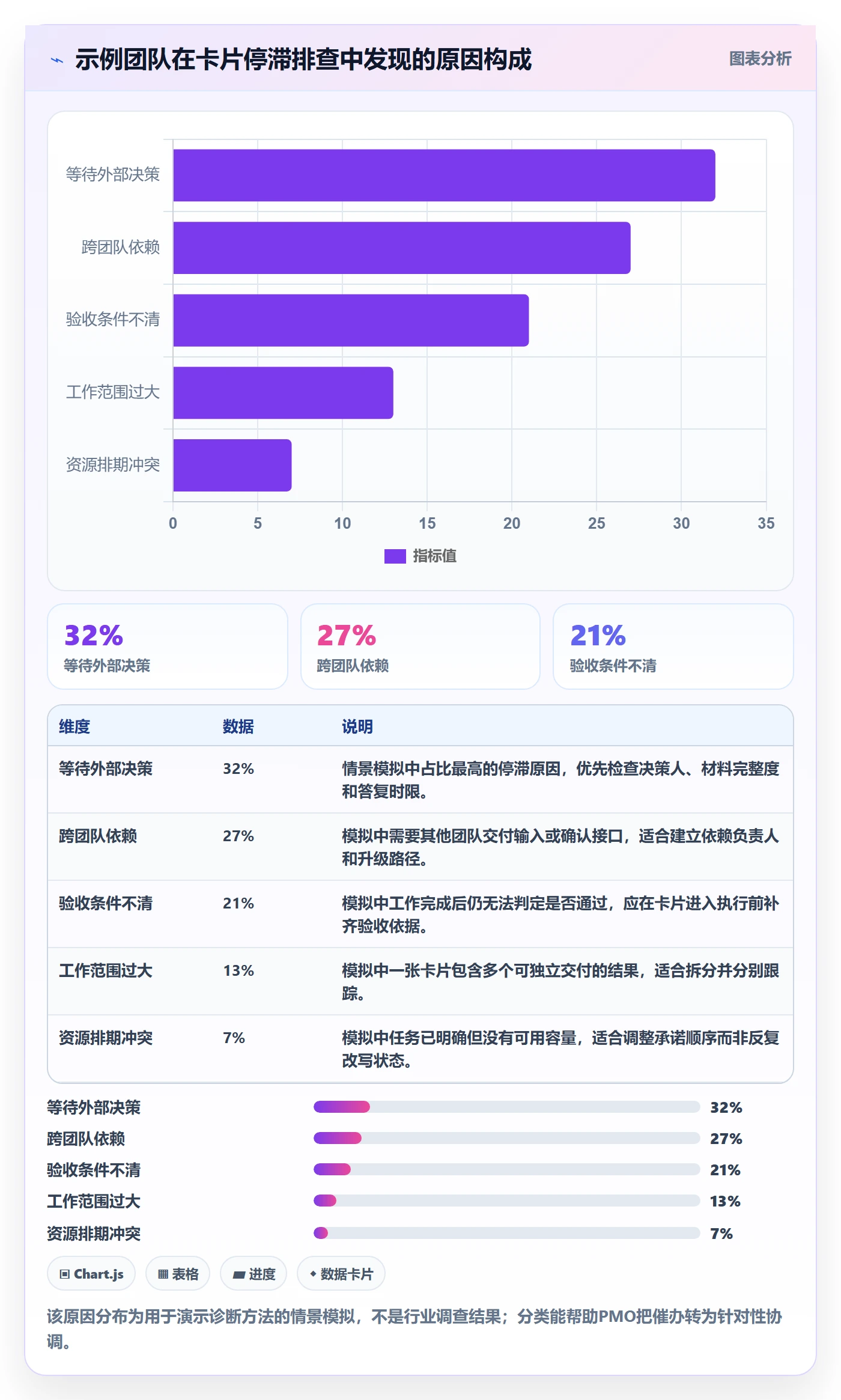This screenshot has width=841, height=1400.
Task: Click the 等待外部决策 table row name
Action: click(106, 769)
